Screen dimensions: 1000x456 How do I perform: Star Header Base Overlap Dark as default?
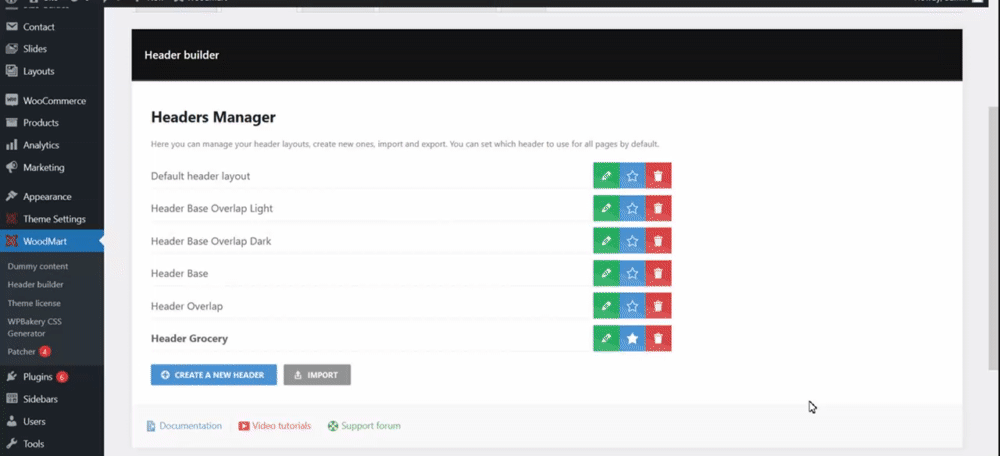tap(632, 240)
